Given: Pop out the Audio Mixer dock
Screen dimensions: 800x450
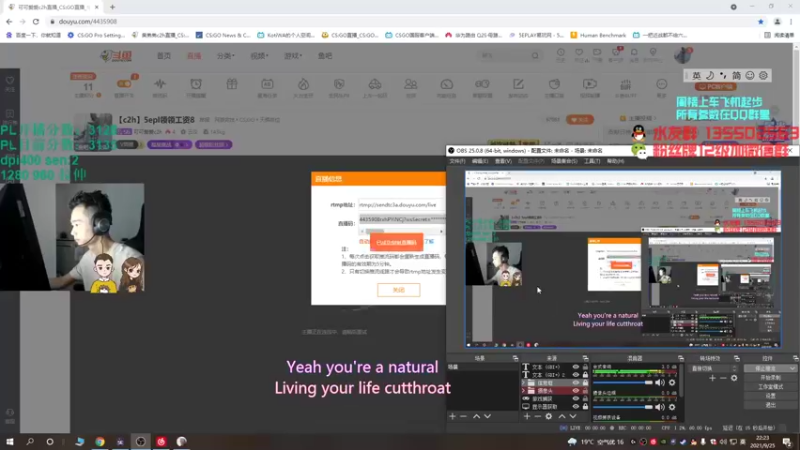Looking at the screenshot, I should click(681, 358).
